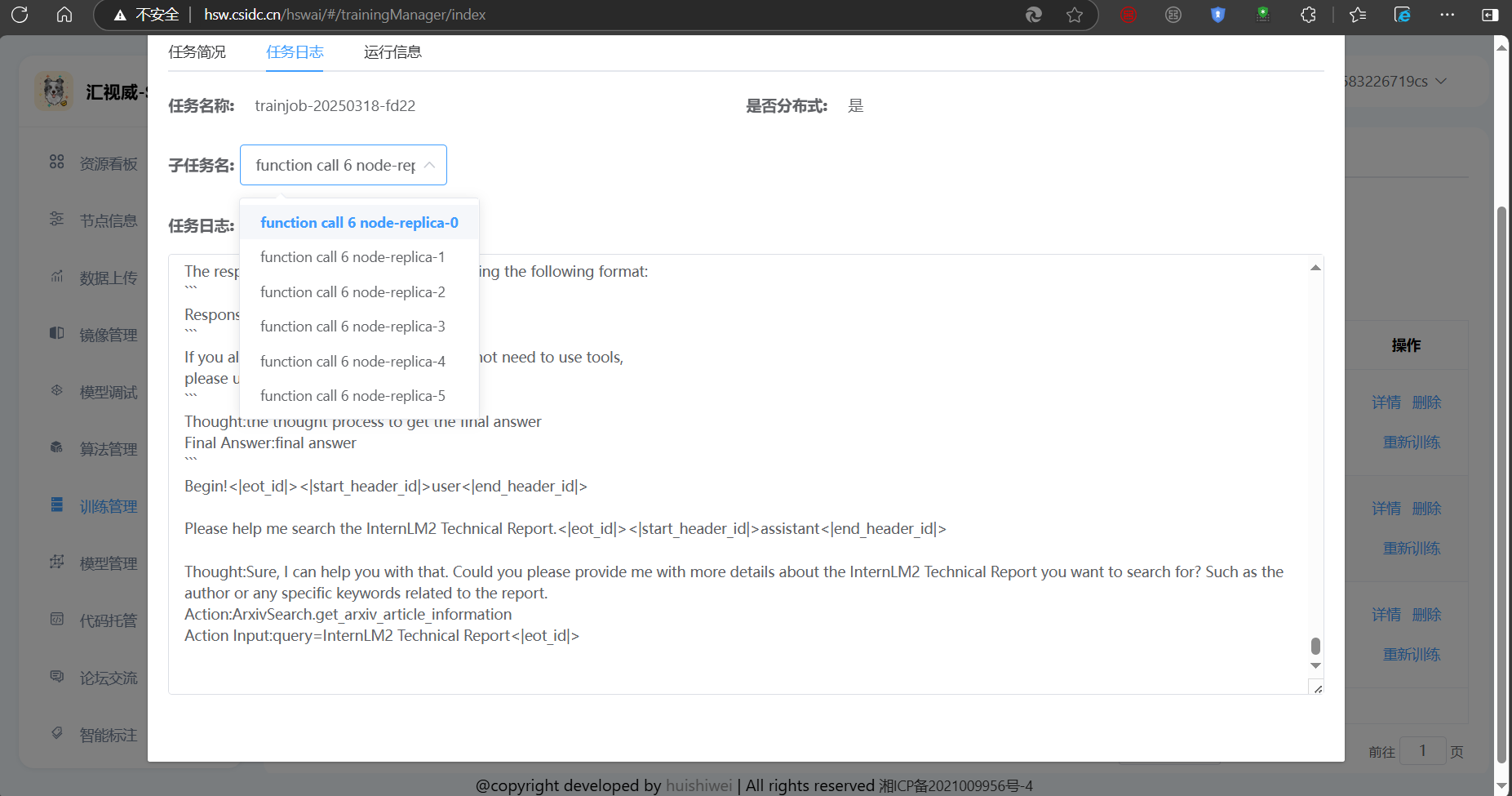Image resolution: width=1512 pixels, height=796 pixels.
Task: Click third row 详情 link
Action: pos(1386,615)
